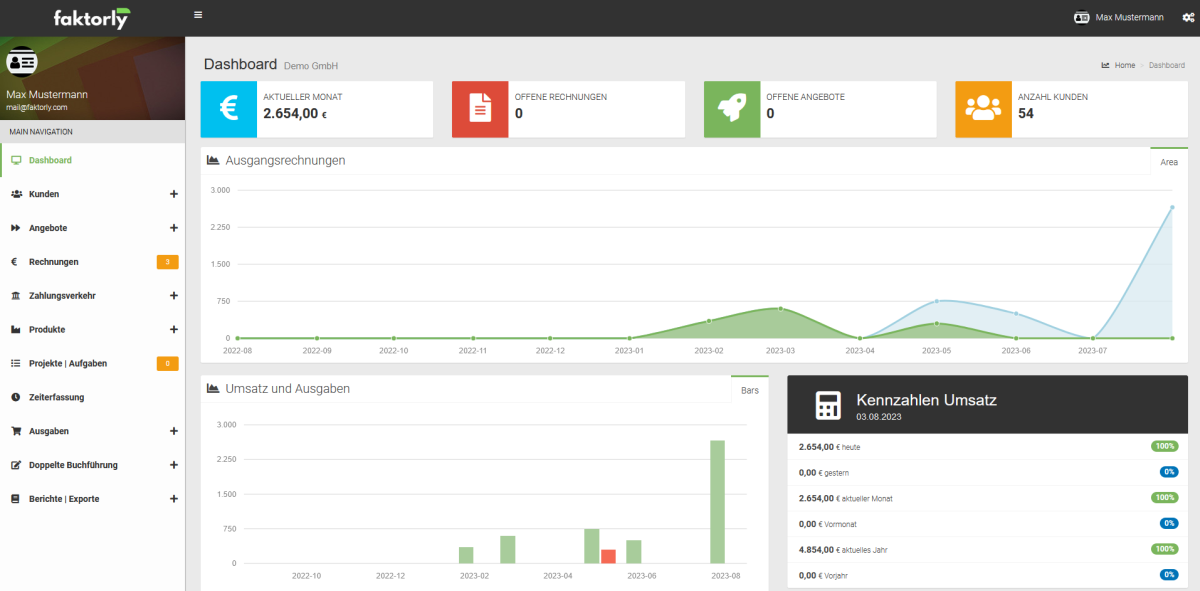Screen dimensions: 1200x591
Task: Toggle the sidebar with the hamburger icon
Action: (x=198, y=16)
